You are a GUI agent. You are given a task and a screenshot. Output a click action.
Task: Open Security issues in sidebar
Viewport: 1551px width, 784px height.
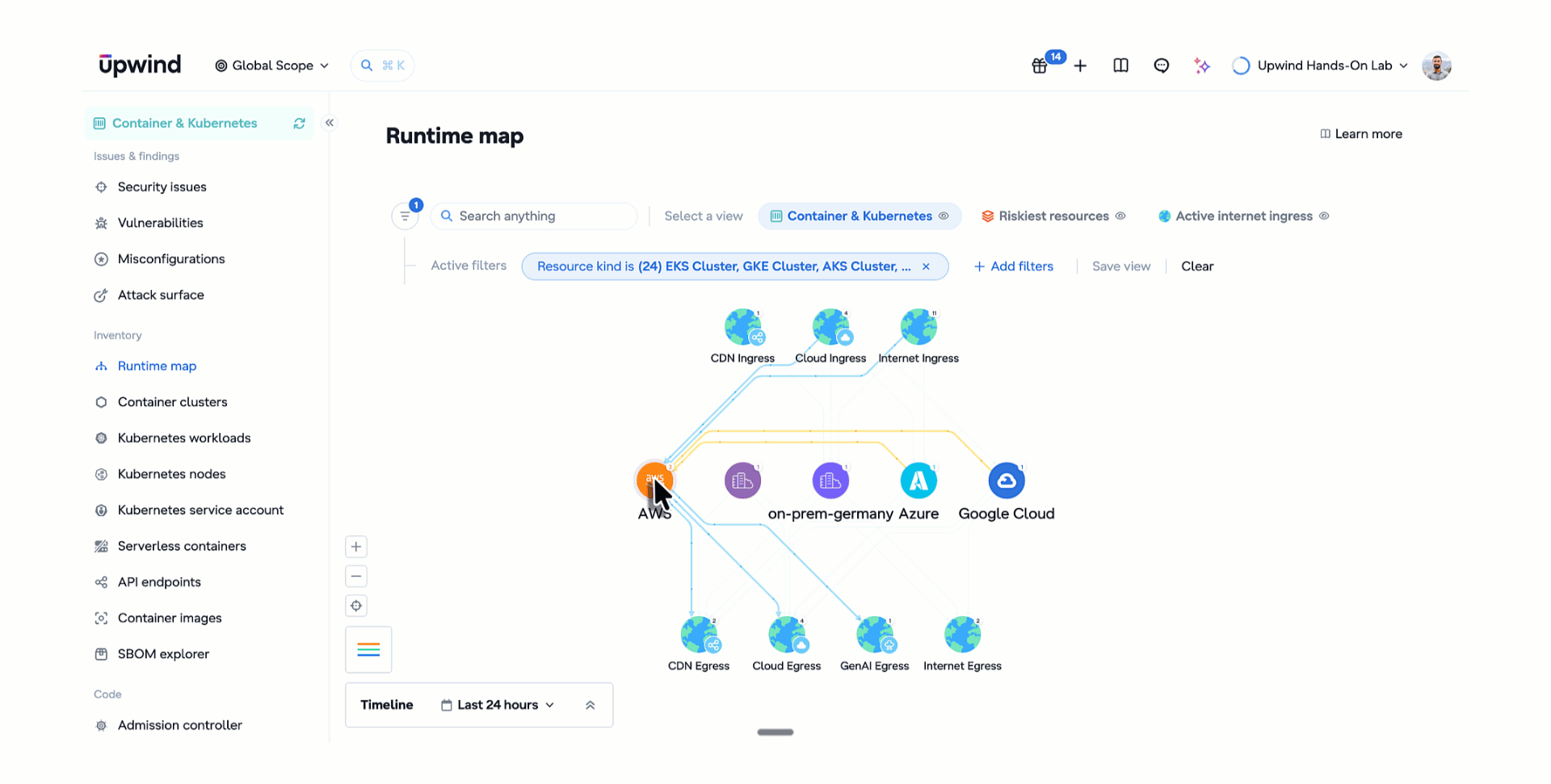[162, 187]
